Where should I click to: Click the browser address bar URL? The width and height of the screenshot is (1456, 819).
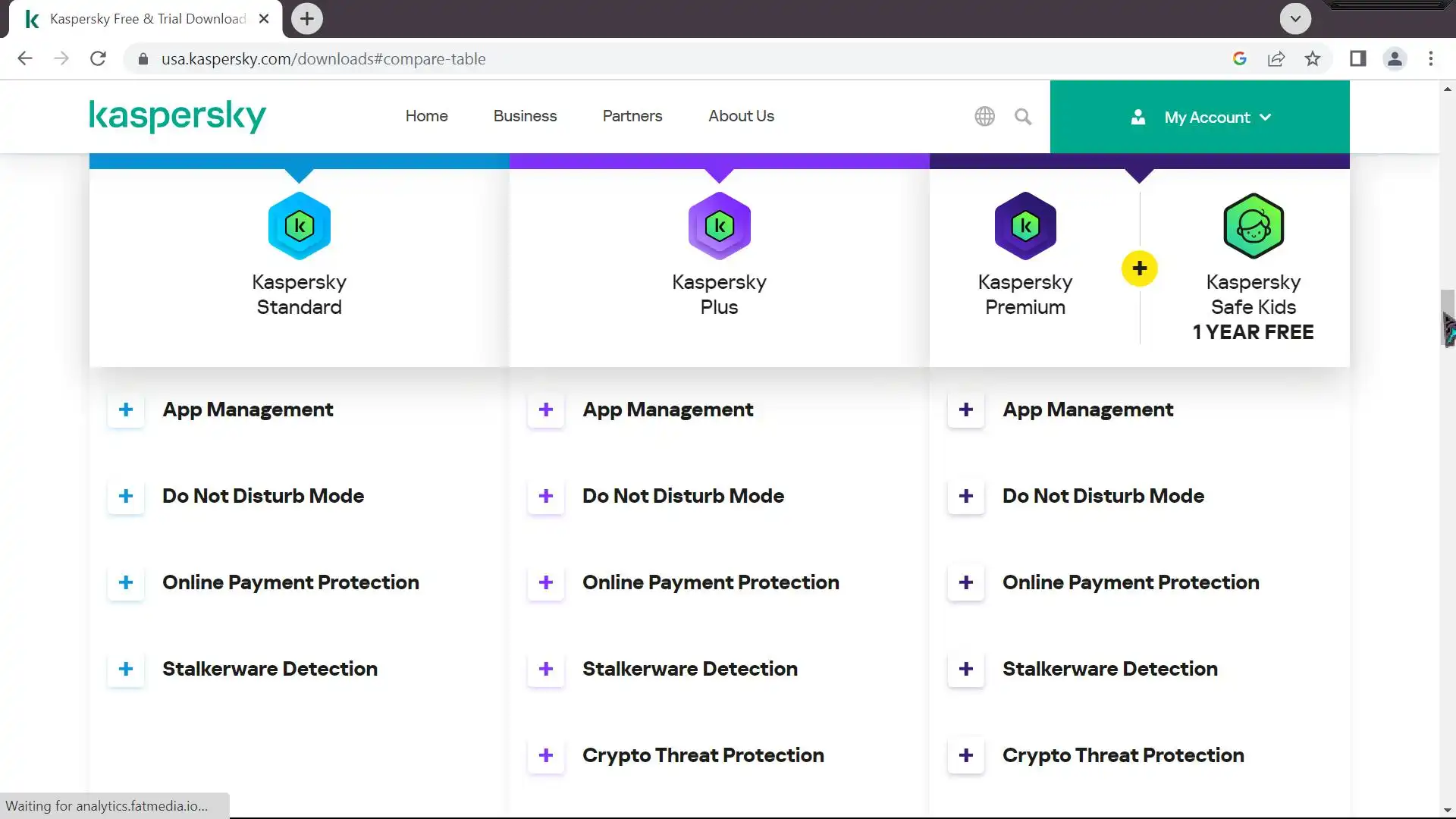tap(323, 59)
